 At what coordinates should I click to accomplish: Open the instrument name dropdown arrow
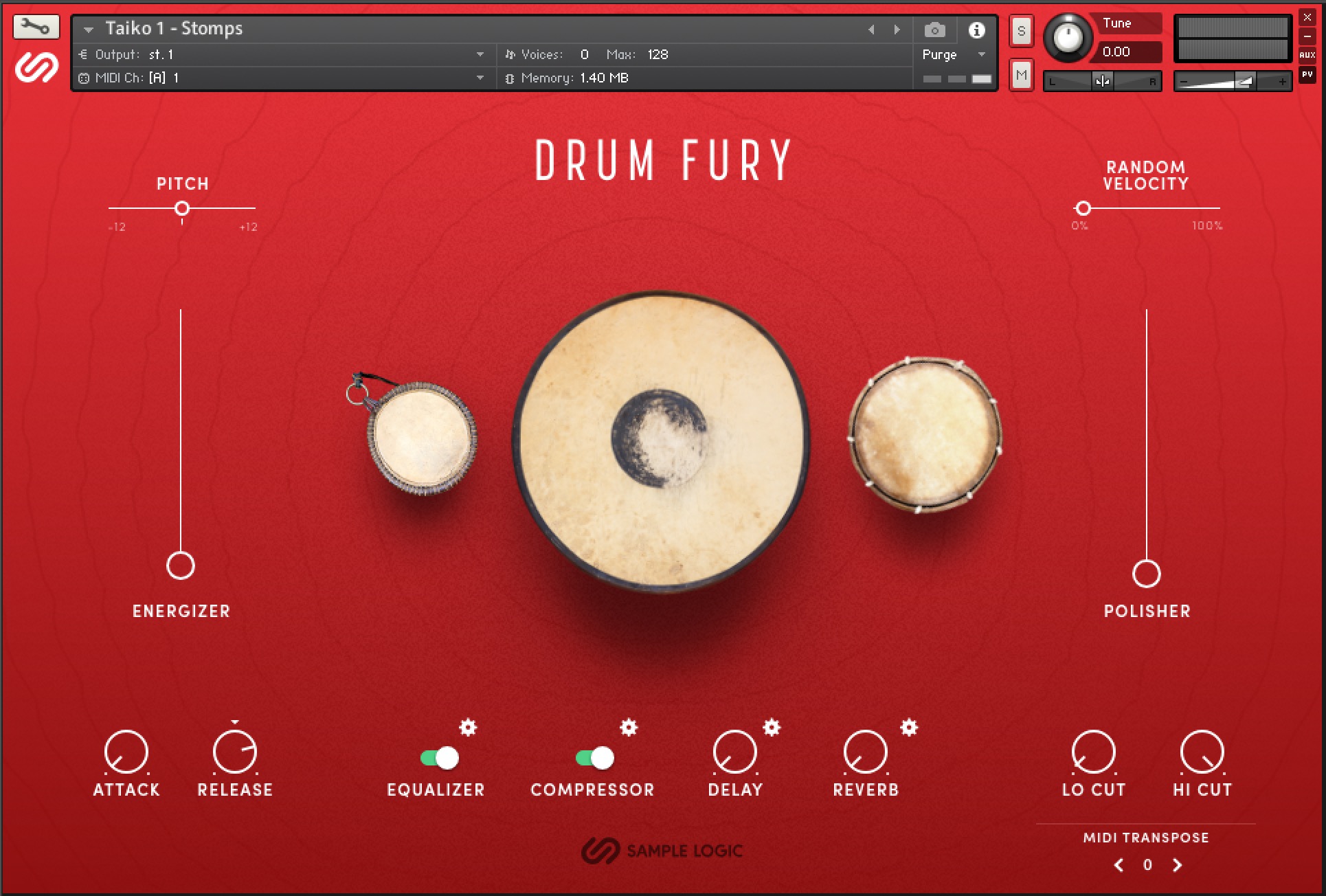click(88, 30)
